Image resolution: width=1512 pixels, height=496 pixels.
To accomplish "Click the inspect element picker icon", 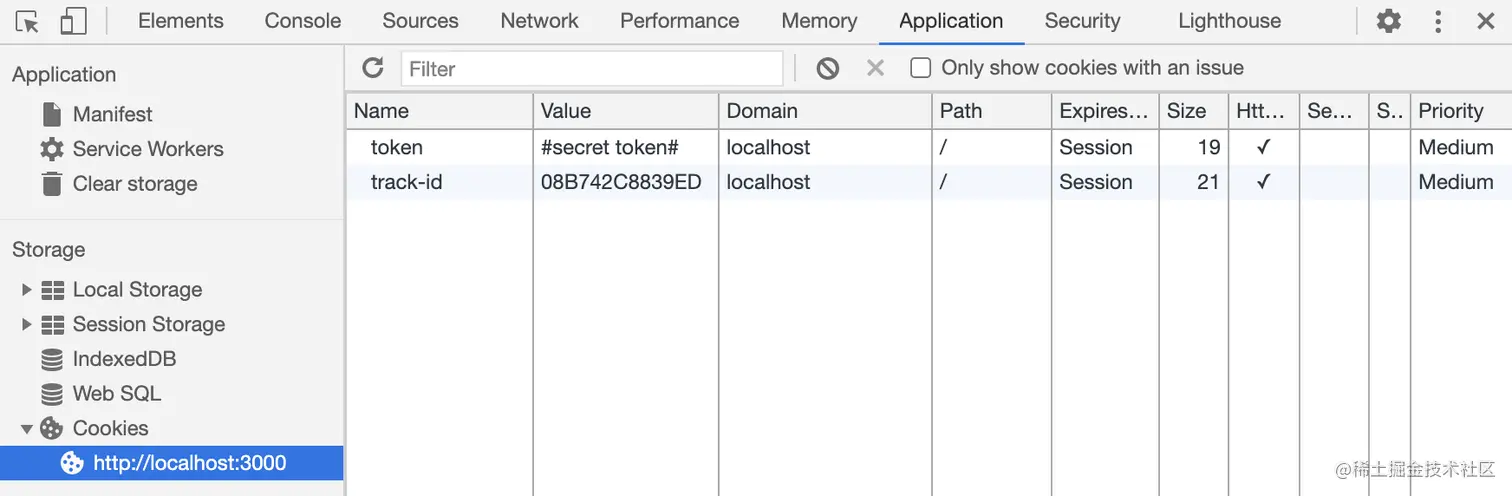I will pyautogui.click(x=27, y=21).
